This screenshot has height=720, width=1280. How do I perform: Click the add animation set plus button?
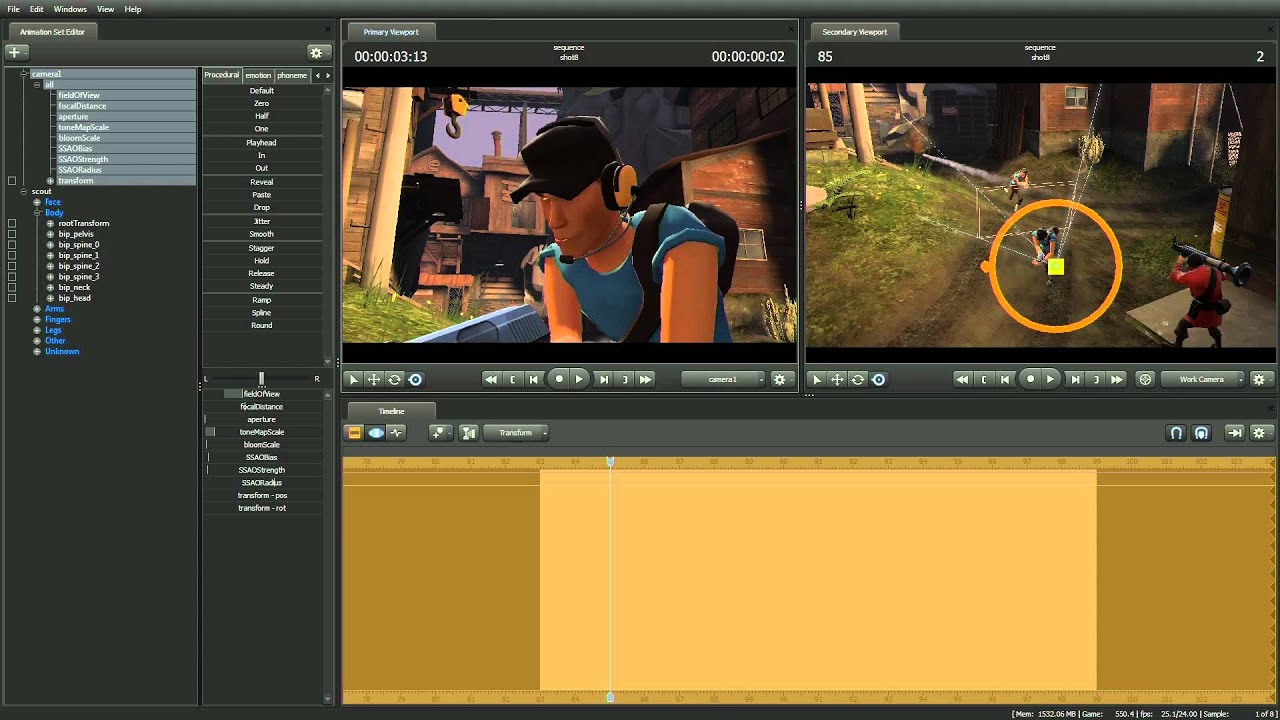click(18, 52)
